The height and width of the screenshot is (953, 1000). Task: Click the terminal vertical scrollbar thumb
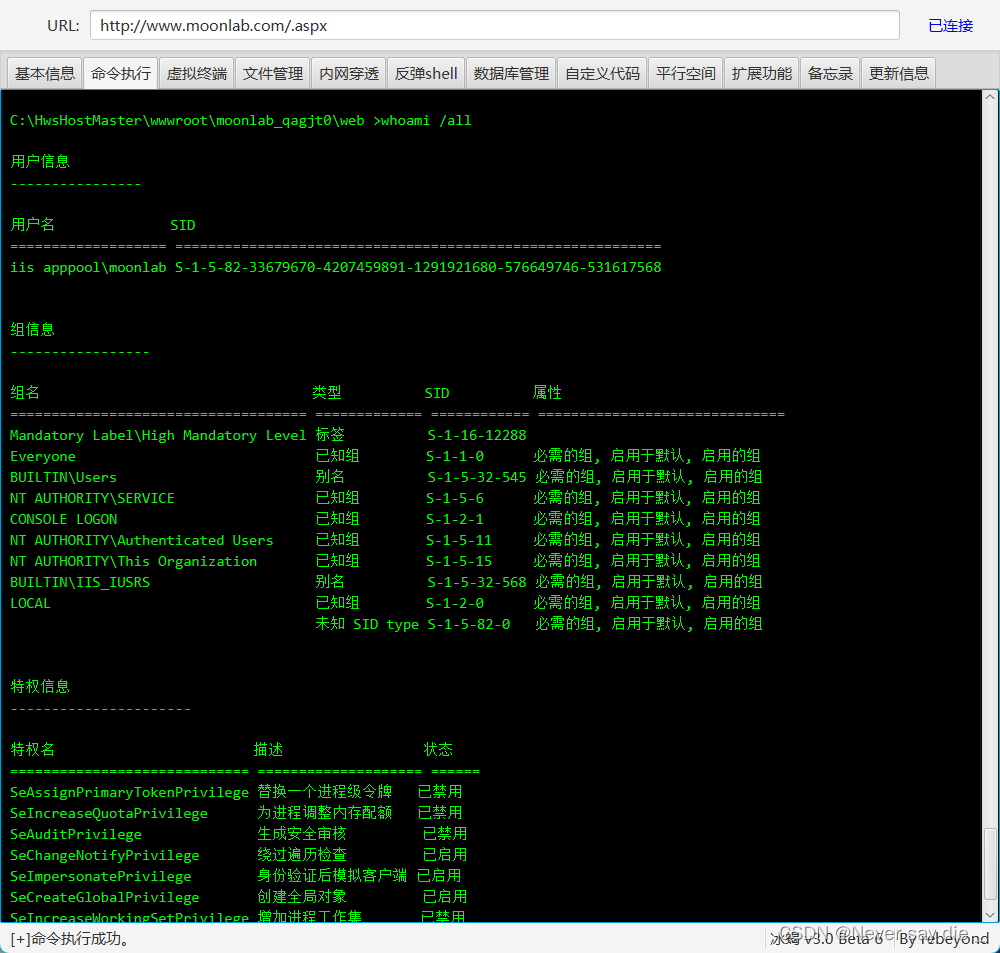tap(990, 863)
